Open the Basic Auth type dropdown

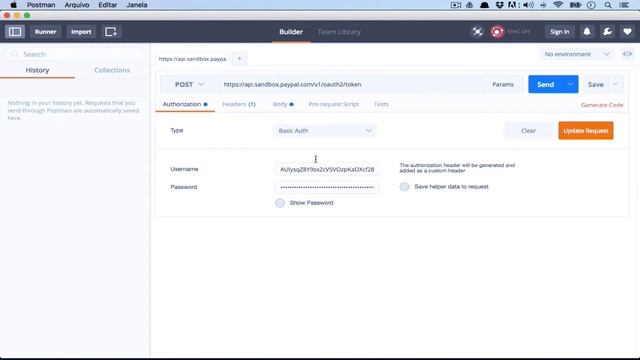(x=325, y=131)
